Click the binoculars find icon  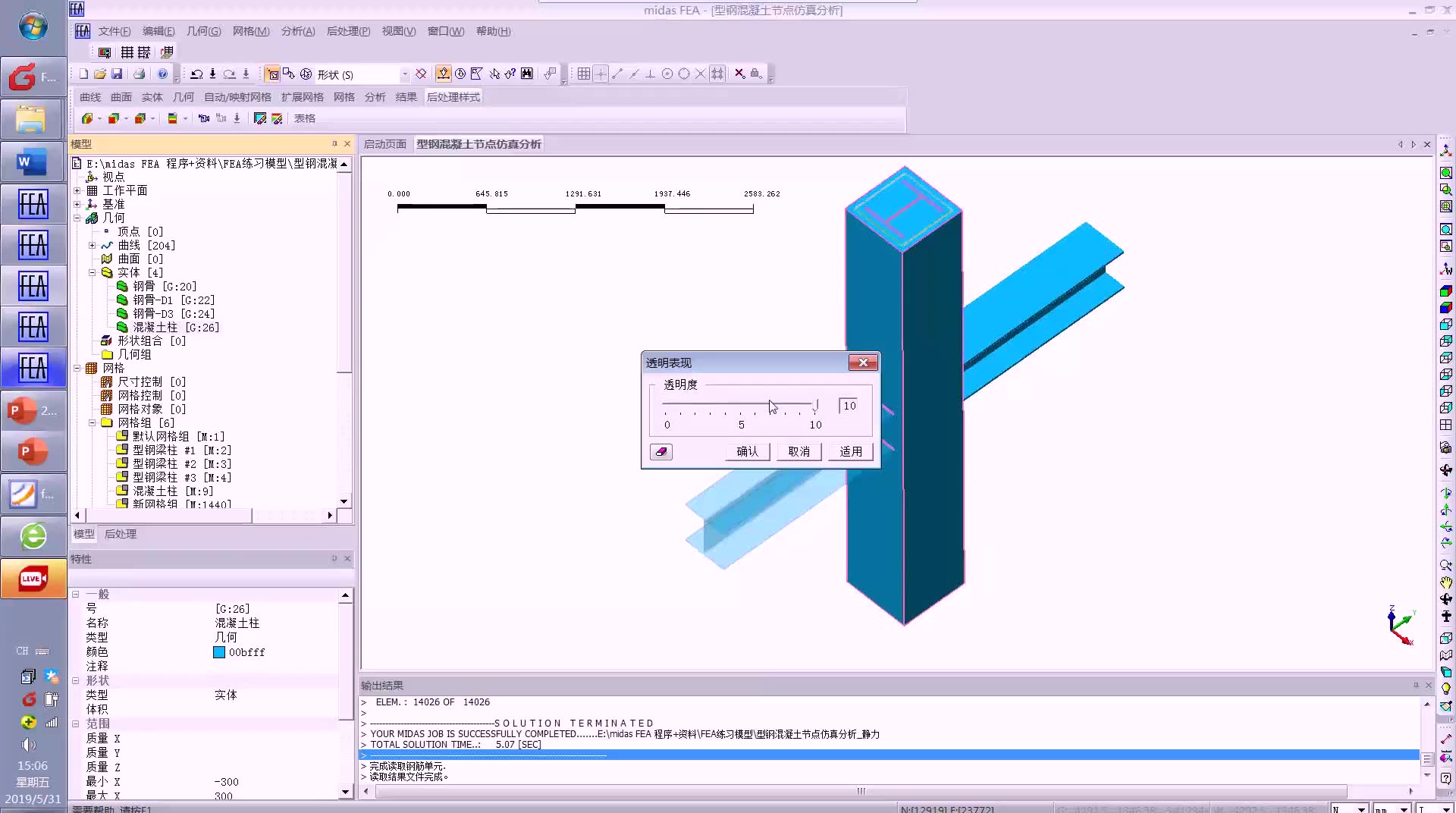(x=527, y=74)
